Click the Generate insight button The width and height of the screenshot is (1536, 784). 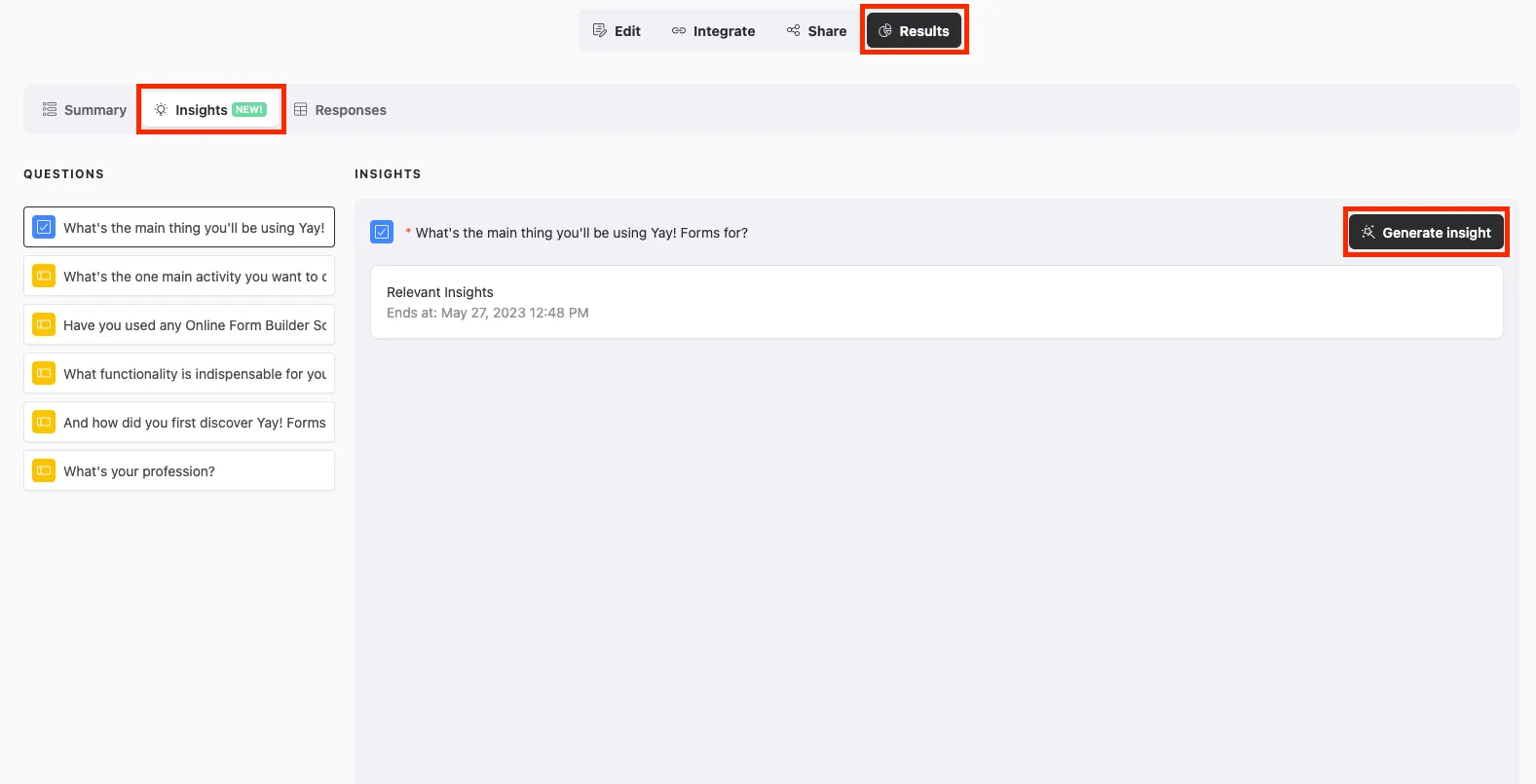(1426, 232)
